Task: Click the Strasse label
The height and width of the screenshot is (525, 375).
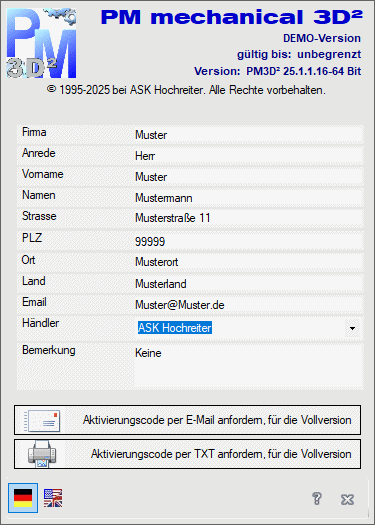Action: [x=39, y=216]
